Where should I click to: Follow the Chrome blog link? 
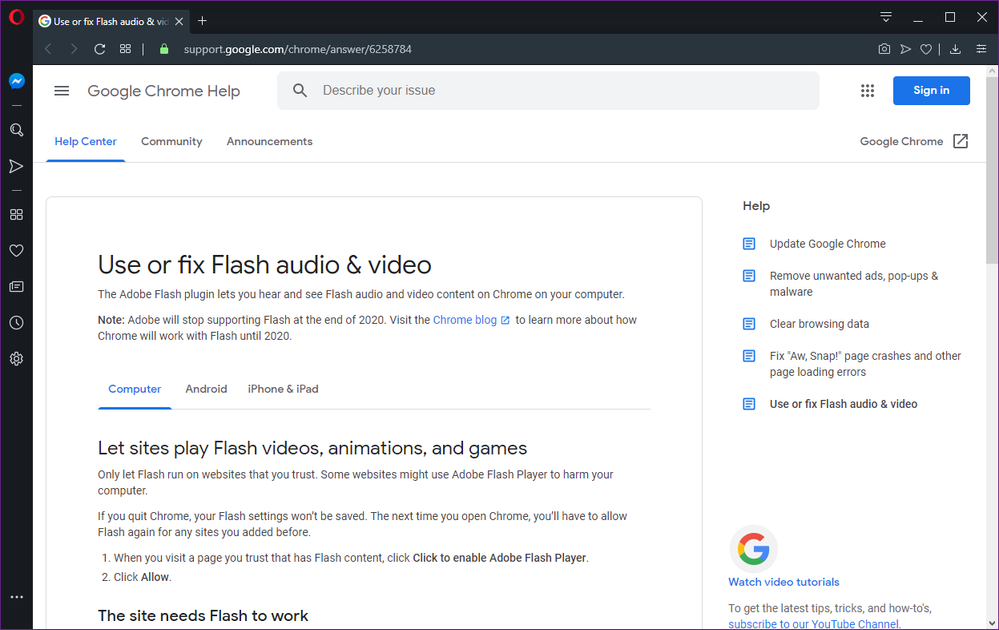pos(465,320)
